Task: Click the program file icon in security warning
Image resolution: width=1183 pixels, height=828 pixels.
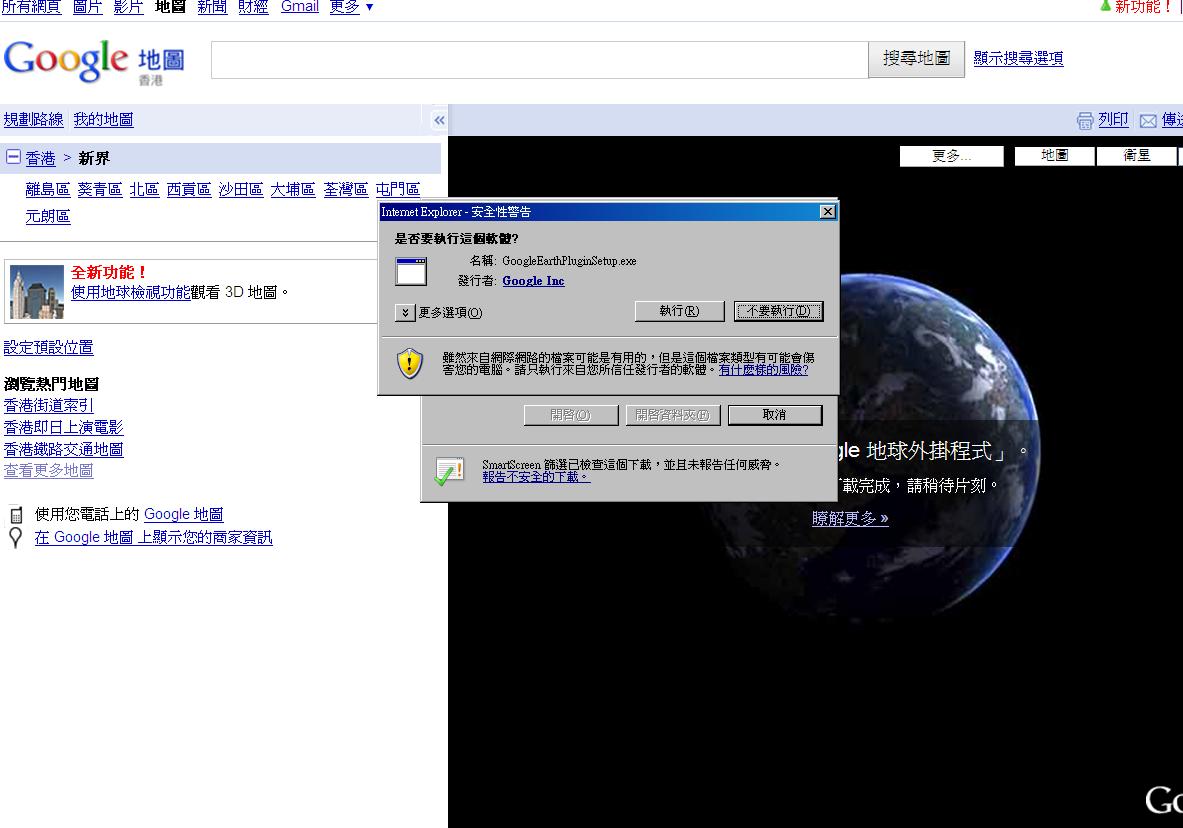Action: 411,272
